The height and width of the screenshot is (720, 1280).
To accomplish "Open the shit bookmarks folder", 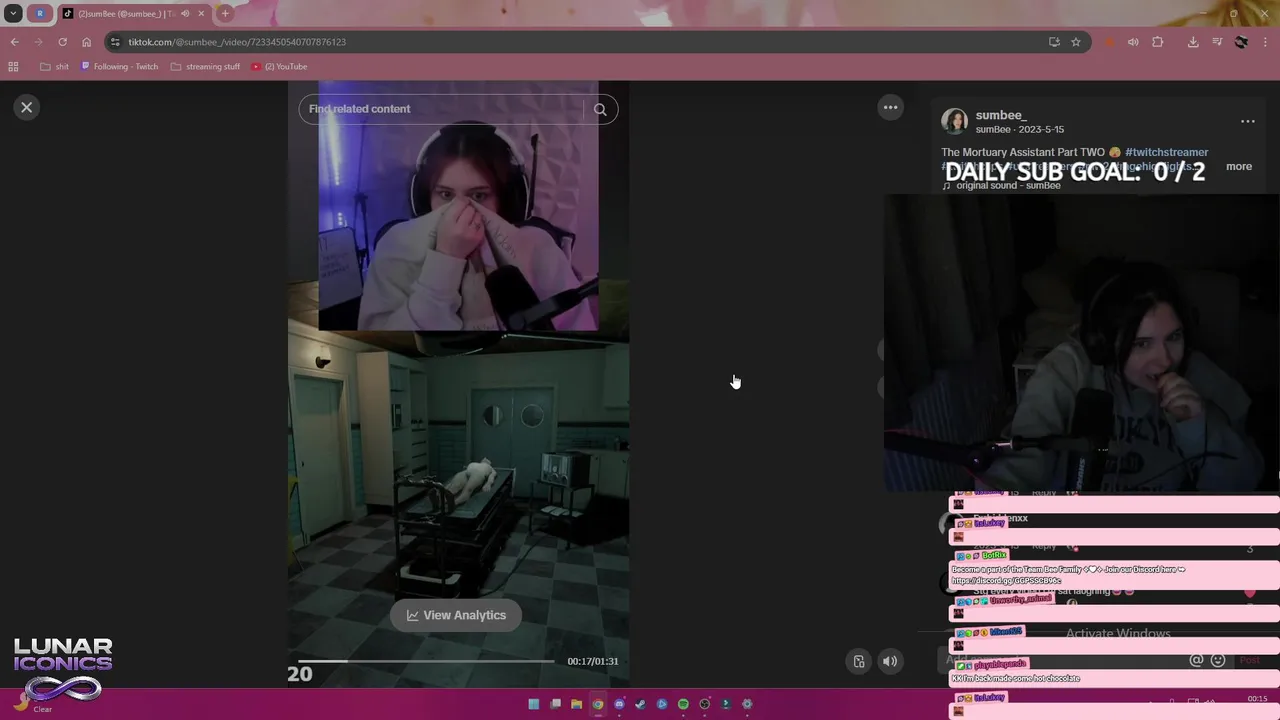I will [x=55, y=67].
